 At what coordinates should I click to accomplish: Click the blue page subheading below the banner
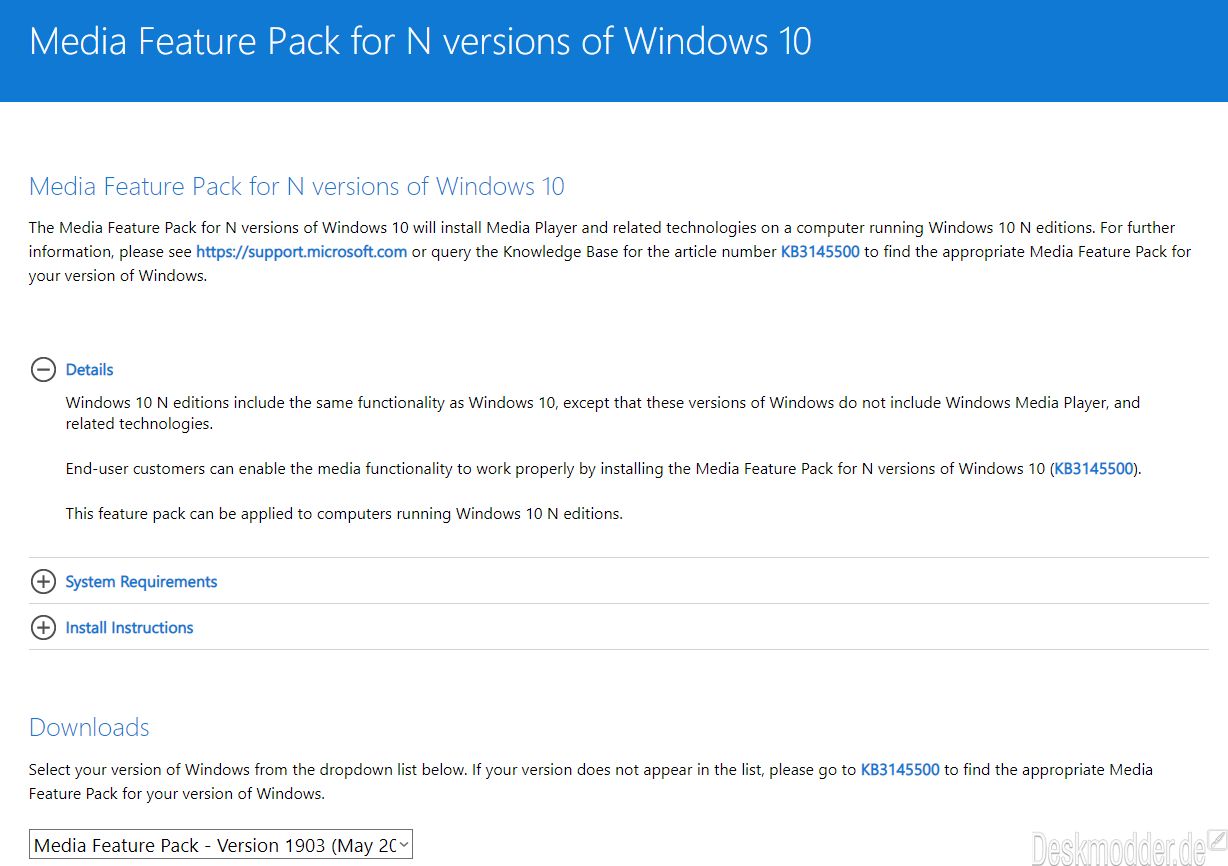(x=296, y=187)
